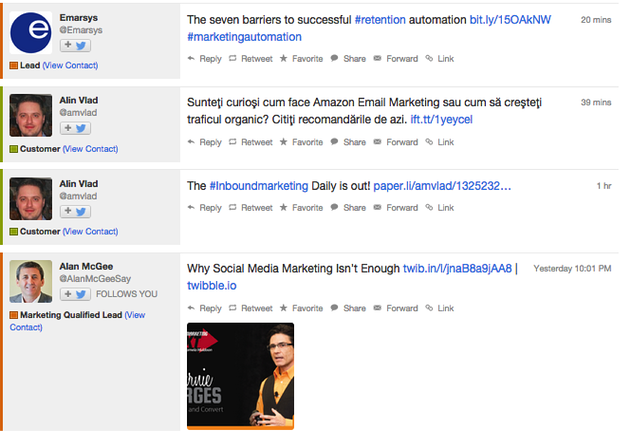Image resolution: width=639 pixels, height=431 pixels.
Task: Reply to Alan McGee's Social Media tweet
Action: (x=205, y=308)
